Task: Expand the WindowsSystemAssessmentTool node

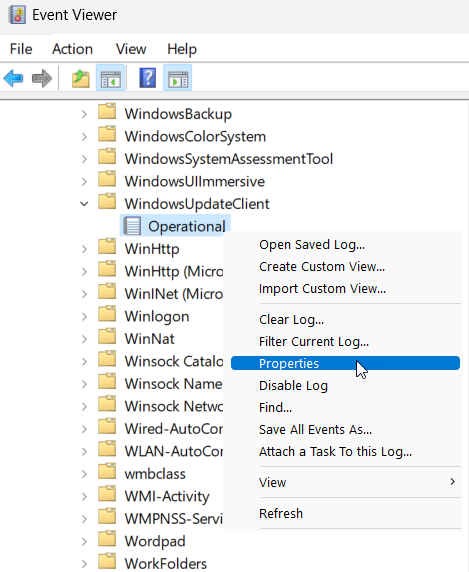Action: (84, 159)
